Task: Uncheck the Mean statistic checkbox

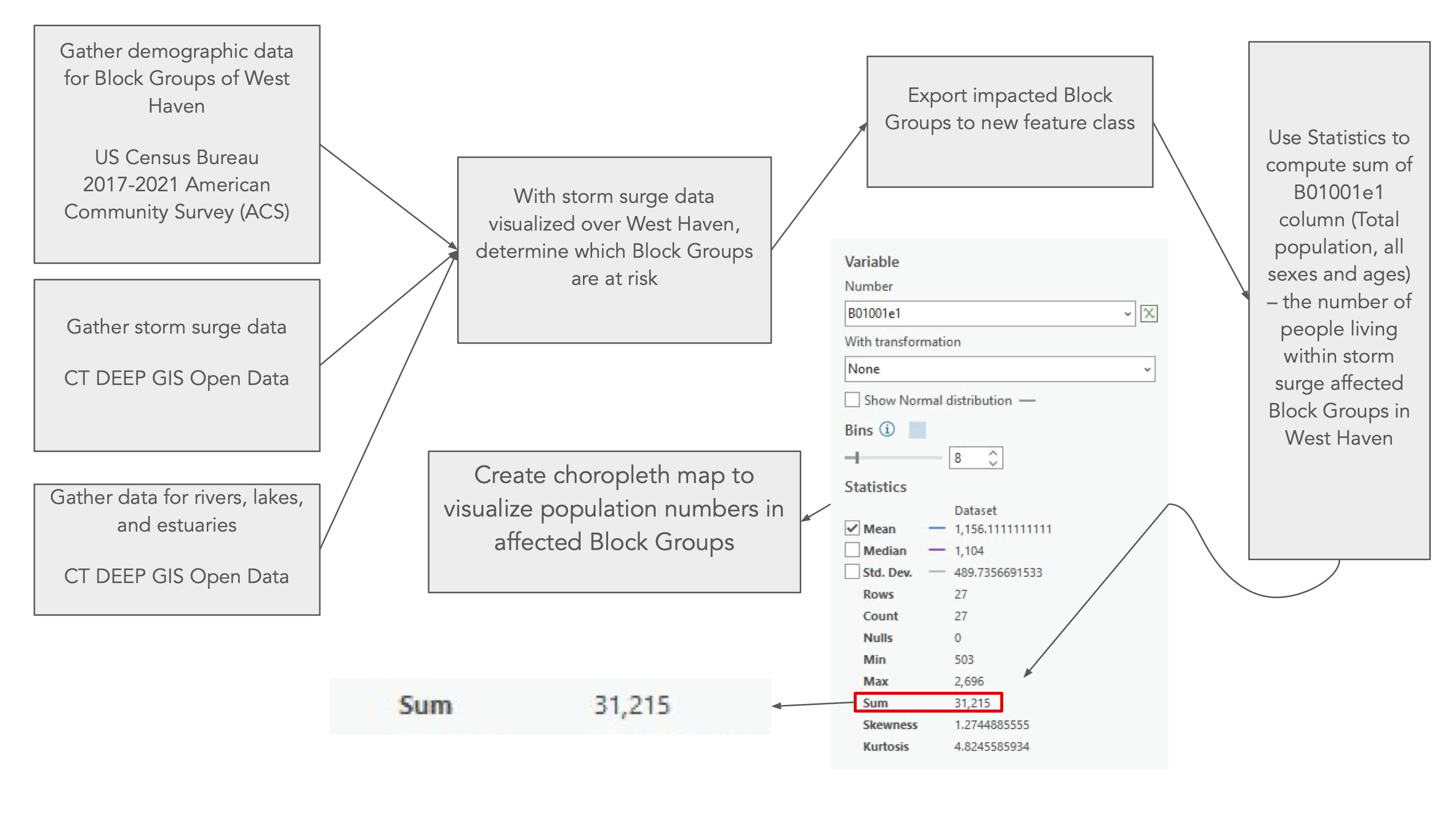Action: 852,529
